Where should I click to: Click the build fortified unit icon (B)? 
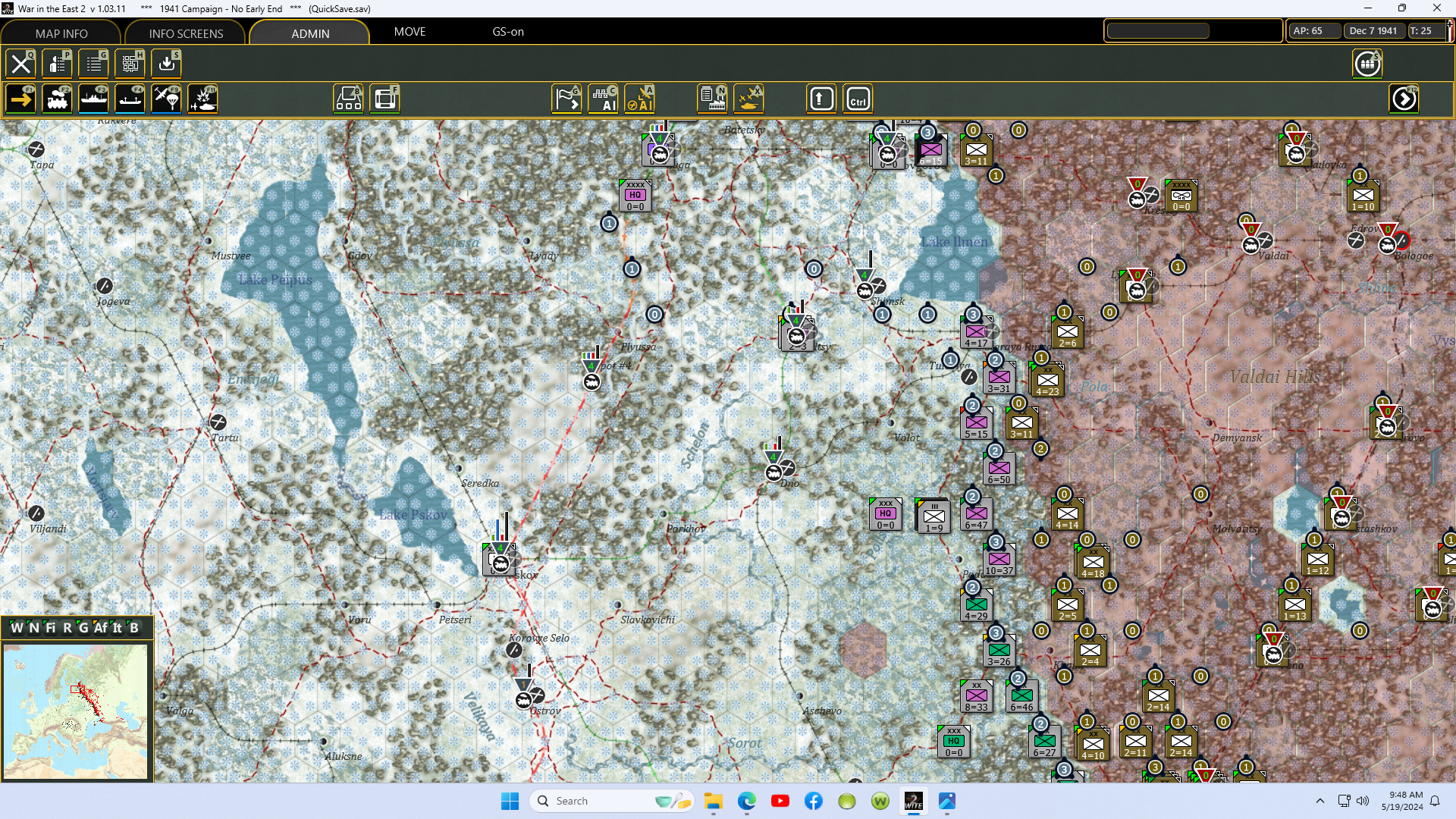click(x=349, y=99)
